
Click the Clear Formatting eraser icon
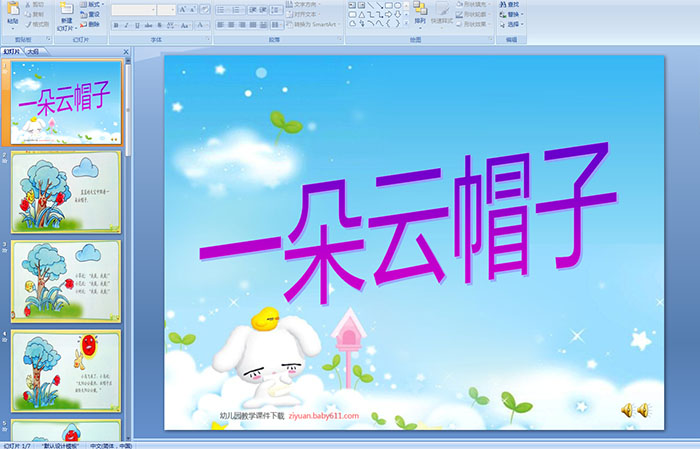coord(205,9)
